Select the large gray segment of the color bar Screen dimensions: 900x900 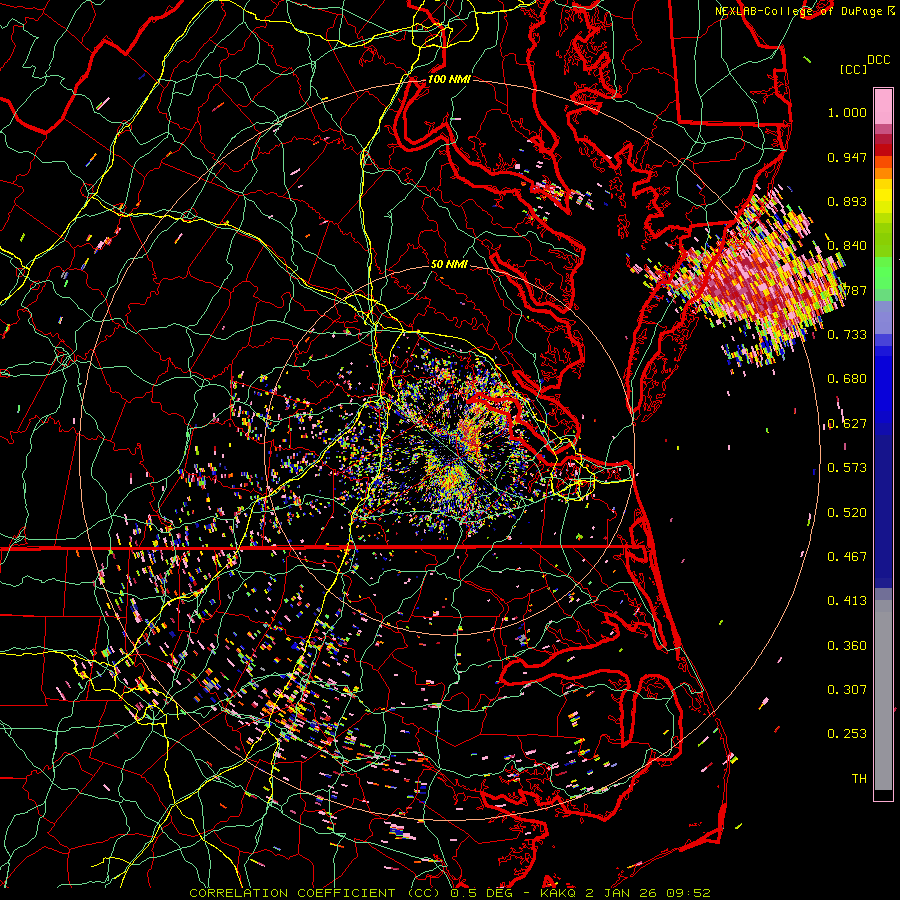point(883,695)
